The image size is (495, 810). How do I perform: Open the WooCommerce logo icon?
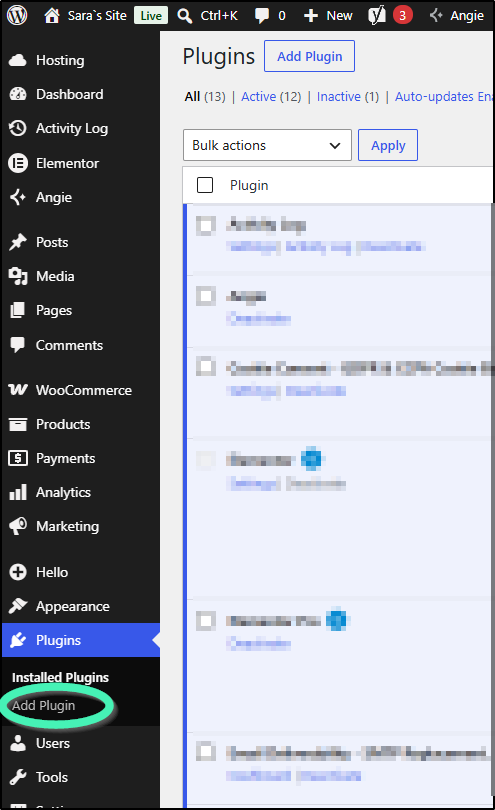18,390
